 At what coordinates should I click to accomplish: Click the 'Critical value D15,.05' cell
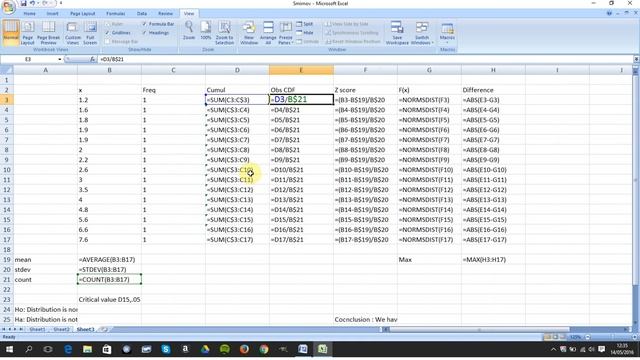[109, 300]
